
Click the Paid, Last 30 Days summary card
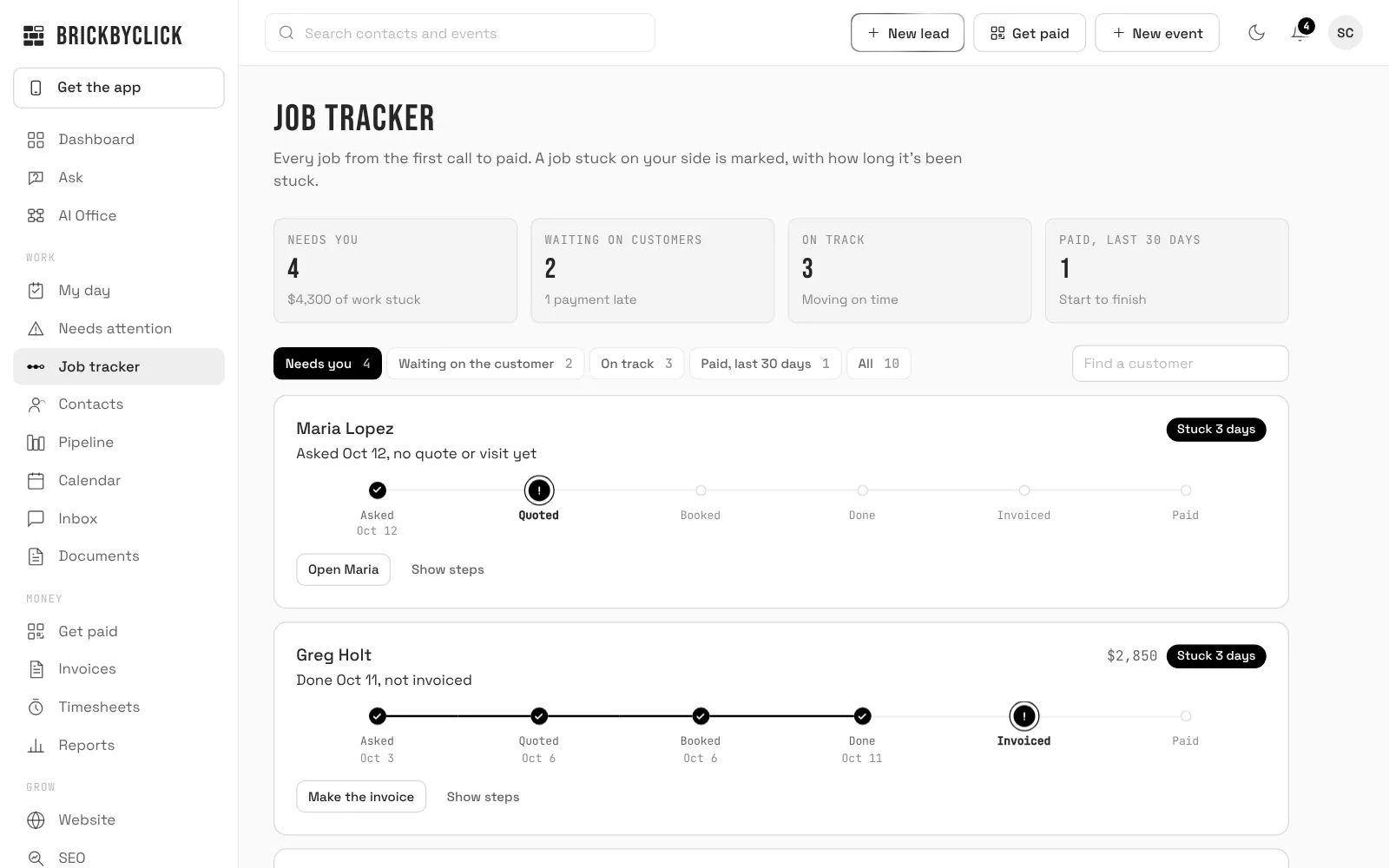1167,271
